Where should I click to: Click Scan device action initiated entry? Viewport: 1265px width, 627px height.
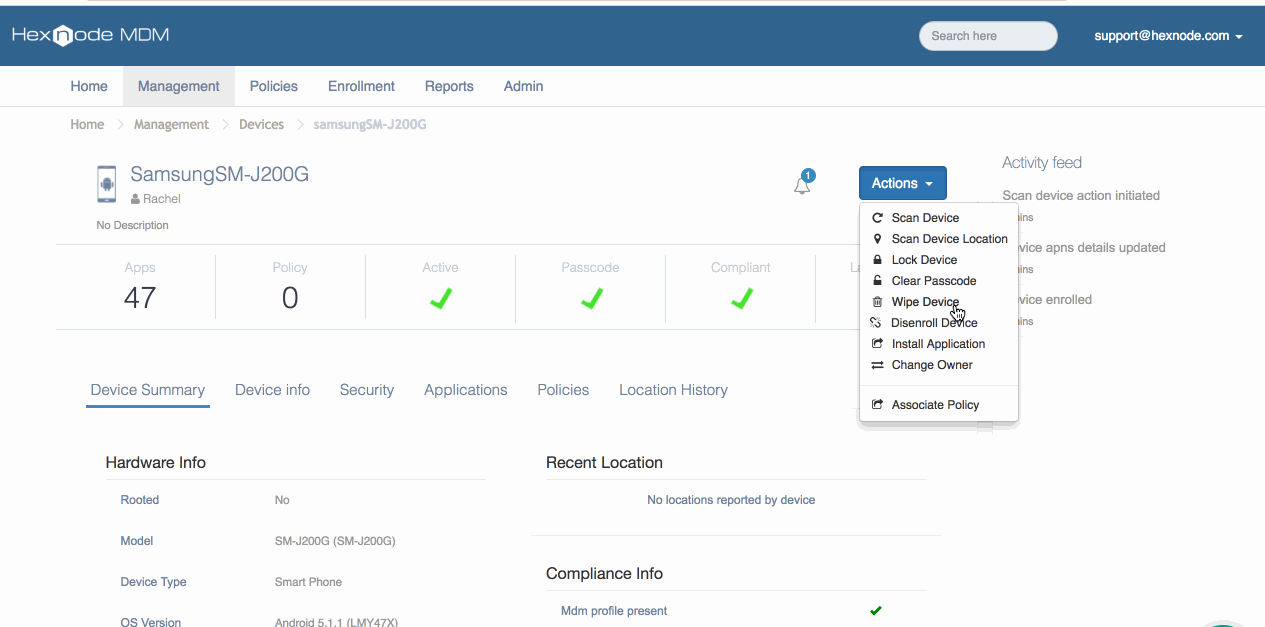coord(1081,196)
